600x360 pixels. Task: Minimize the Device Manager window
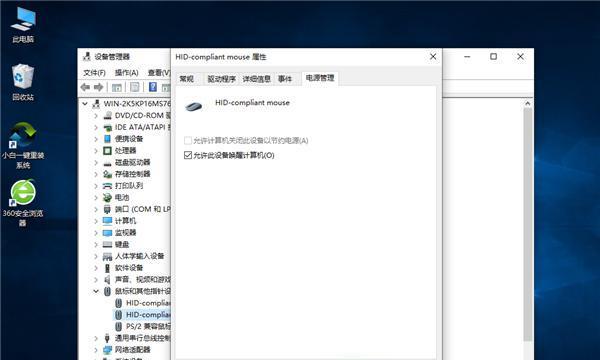point(467,57)
